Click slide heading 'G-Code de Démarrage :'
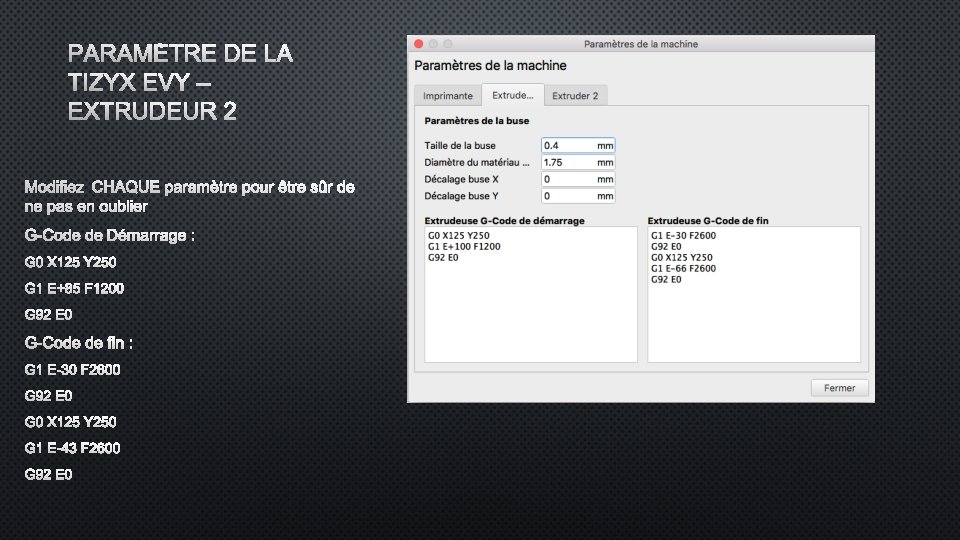The image size is (960, 540). tap(110, 236)
